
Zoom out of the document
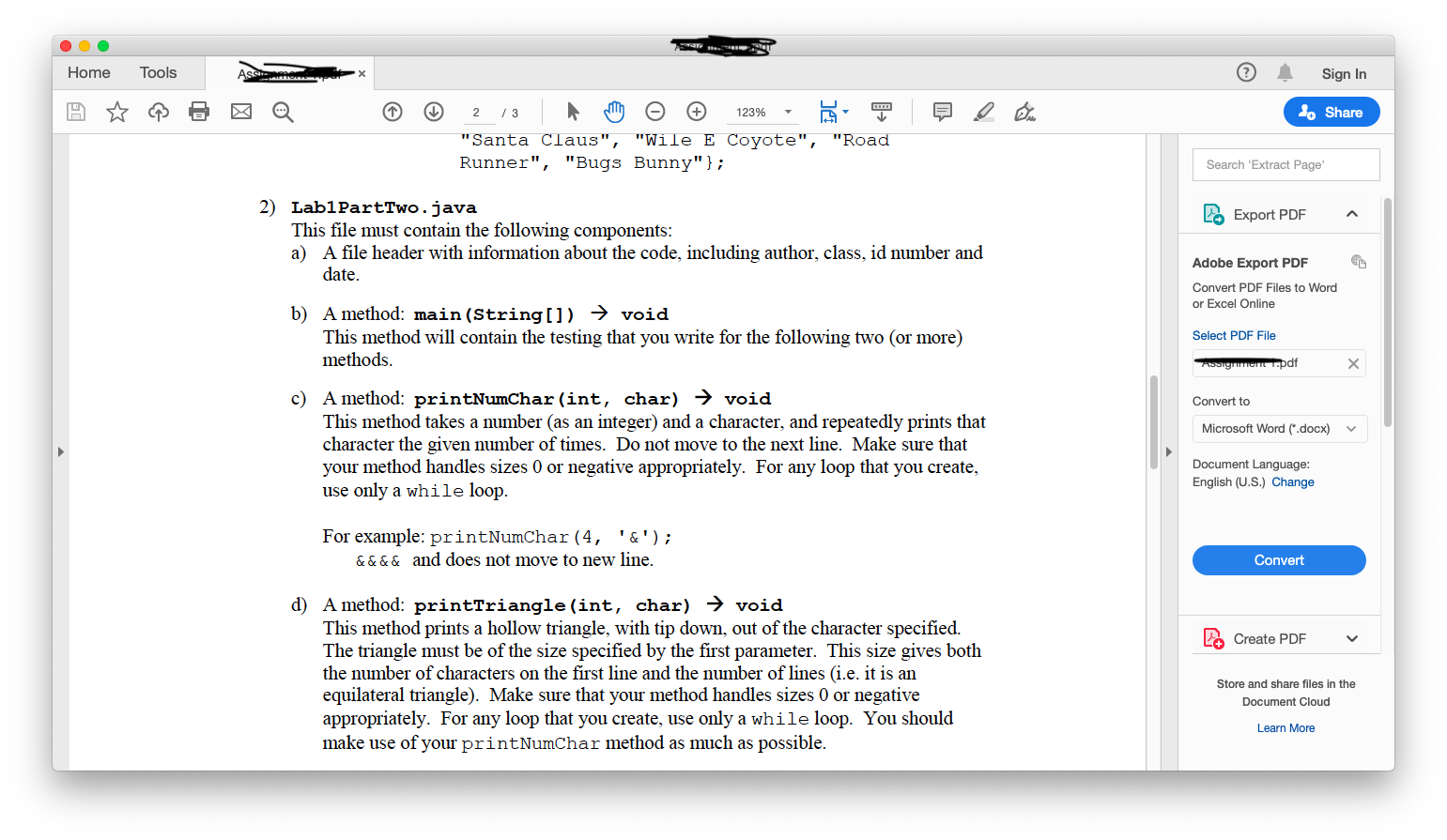655,111
